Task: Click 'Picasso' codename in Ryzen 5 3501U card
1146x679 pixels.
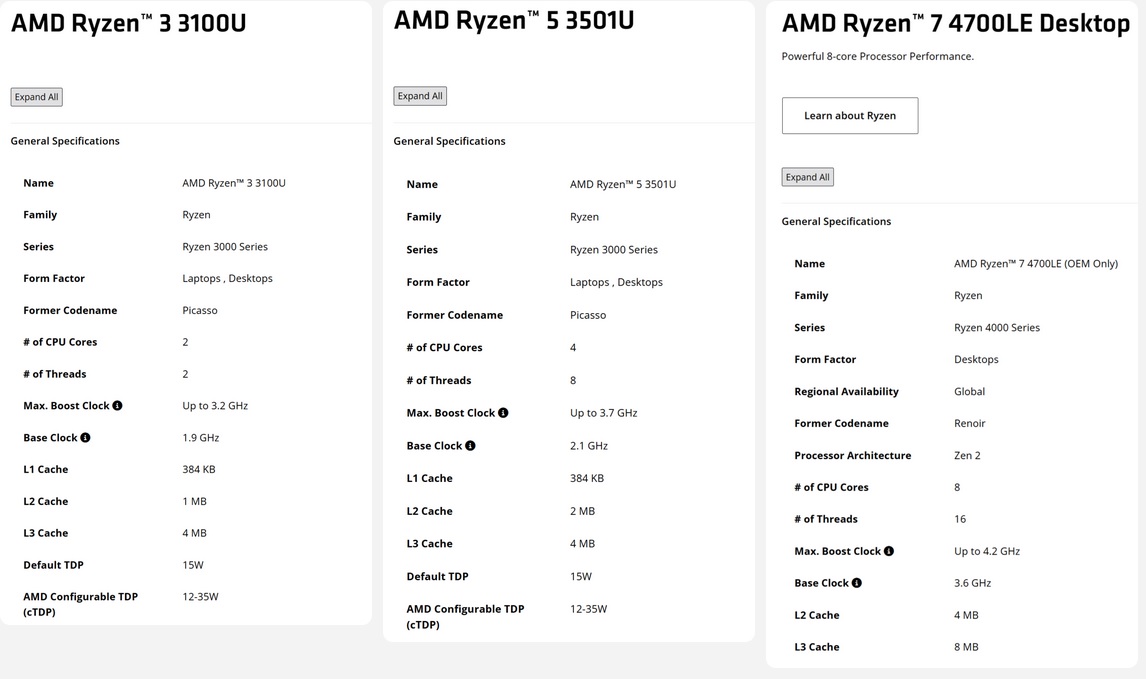Action: tap(588, 315)
